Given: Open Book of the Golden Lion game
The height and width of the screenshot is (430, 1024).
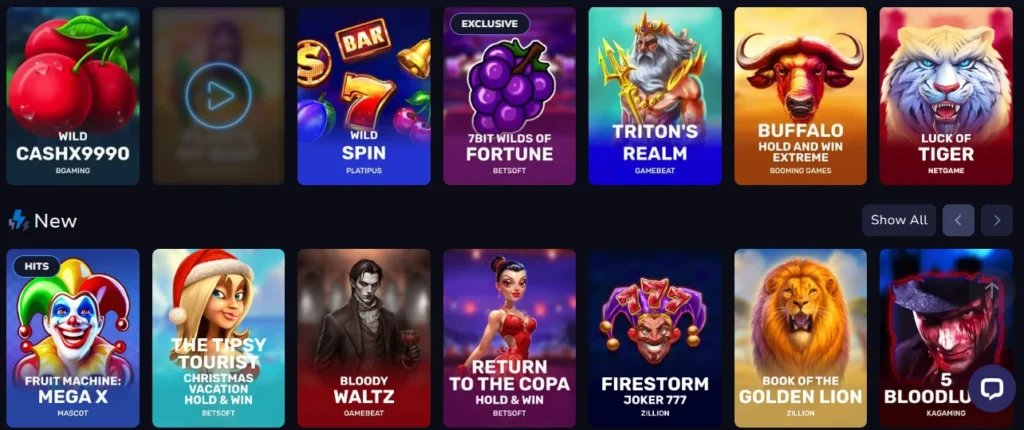Looking at the screenshot, I should coord(801,338).
